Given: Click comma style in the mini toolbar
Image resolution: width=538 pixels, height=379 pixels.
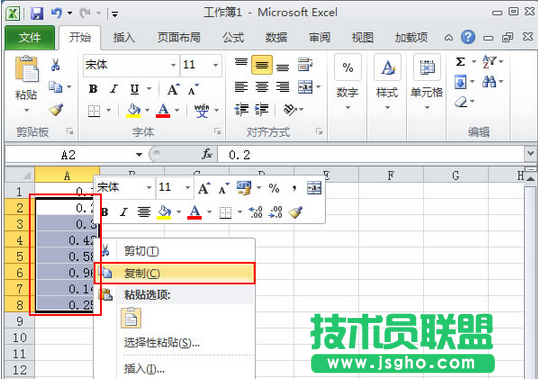Looking at the screenshot, I should click(294, 188).
